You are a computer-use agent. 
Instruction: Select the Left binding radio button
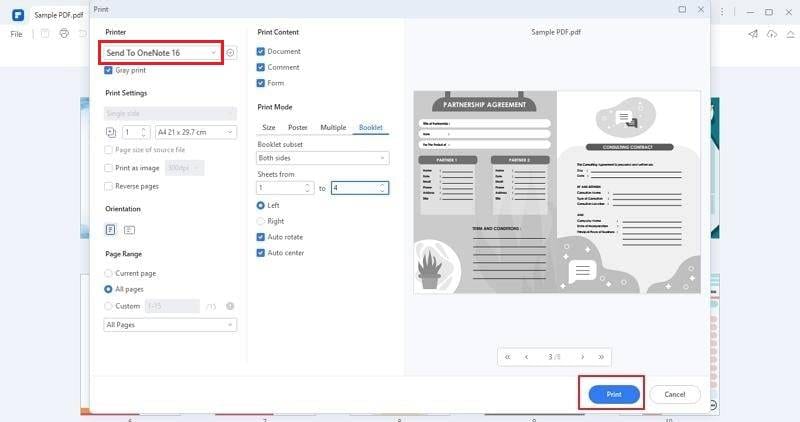(261, 205)
